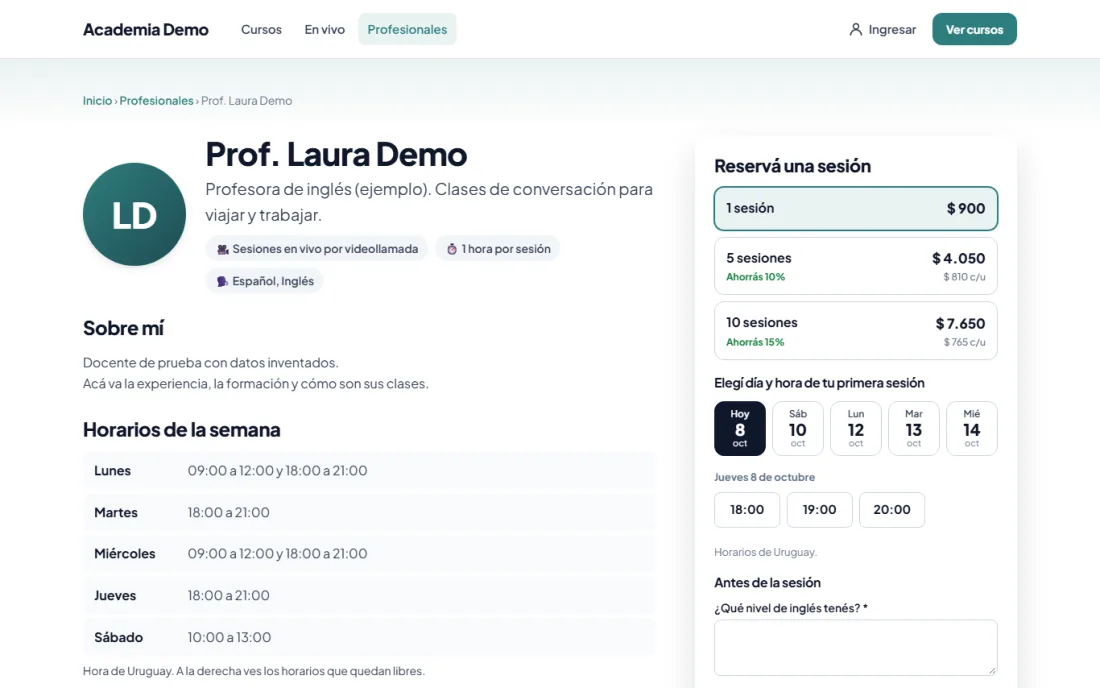Open the En vivo menu item
Viewport: 1100px width, 688px height.
tap(324, 29)
